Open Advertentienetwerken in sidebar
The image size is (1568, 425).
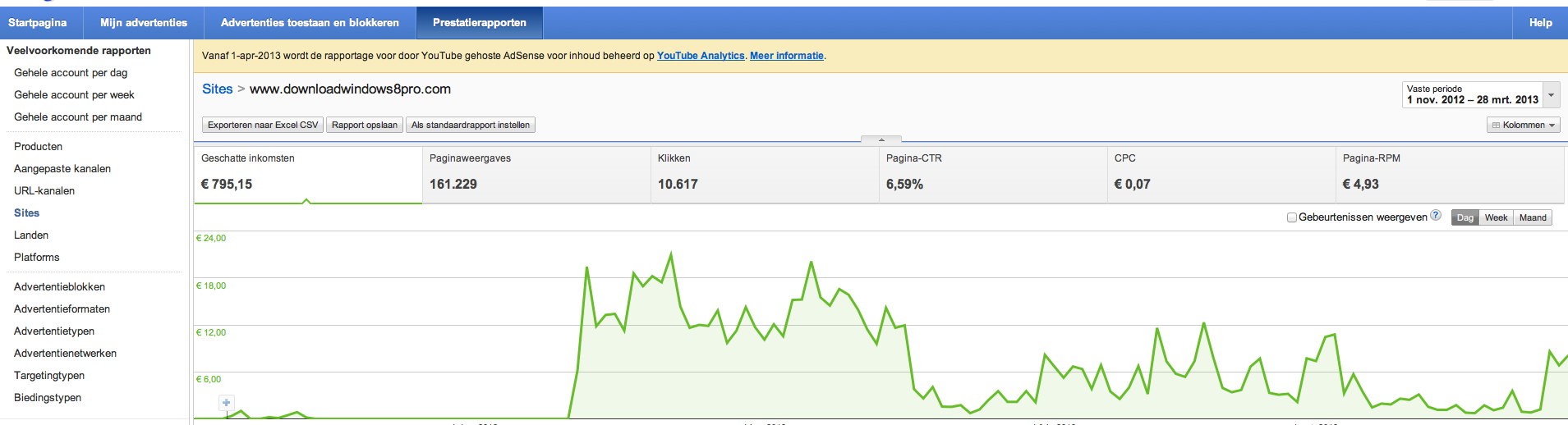pos(65,353)
